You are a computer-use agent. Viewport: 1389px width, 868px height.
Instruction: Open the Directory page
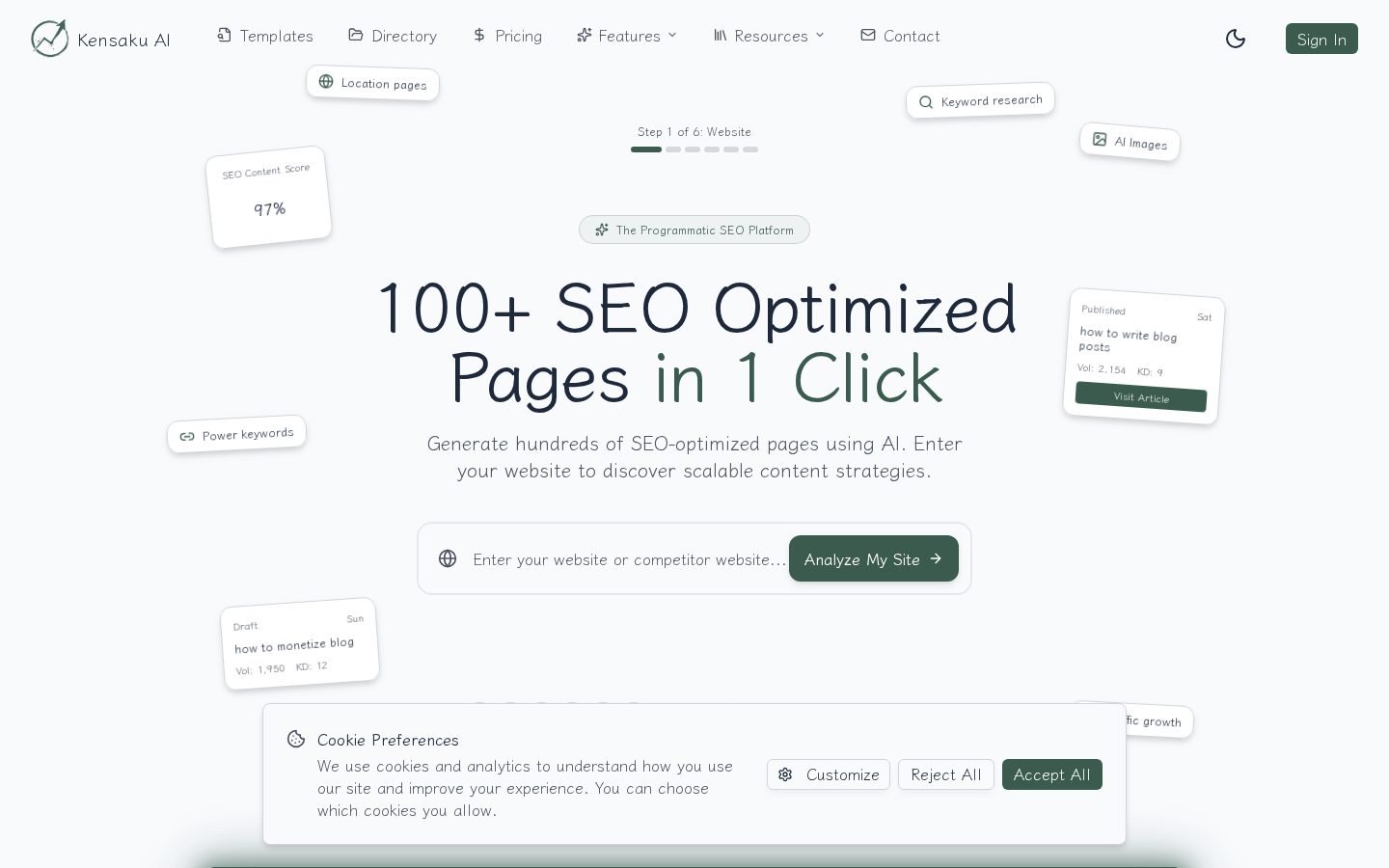(x=393, y=36)
